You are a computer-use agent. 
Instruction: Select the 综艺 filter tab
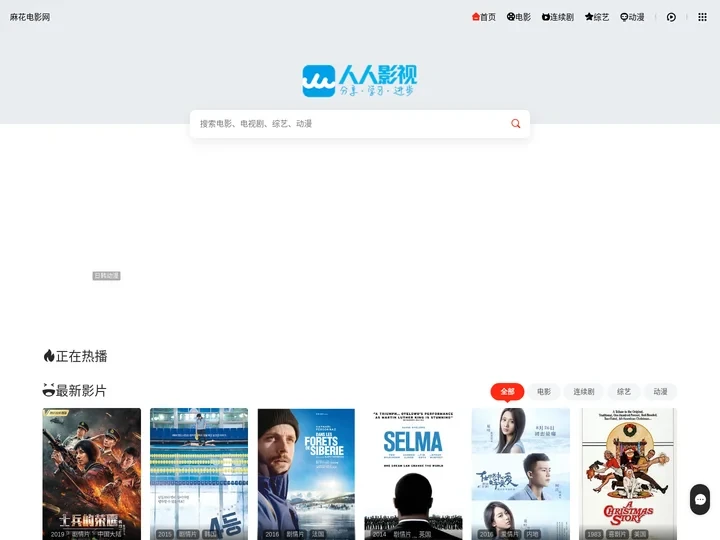[624, 391]
